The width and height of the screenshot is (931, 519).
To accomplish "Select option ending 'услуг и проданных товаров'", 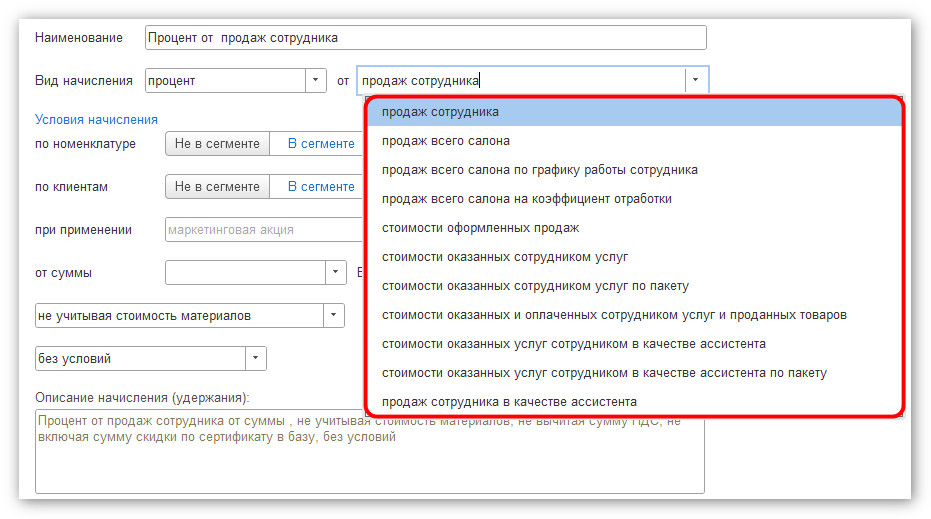I will pos(634,315).
